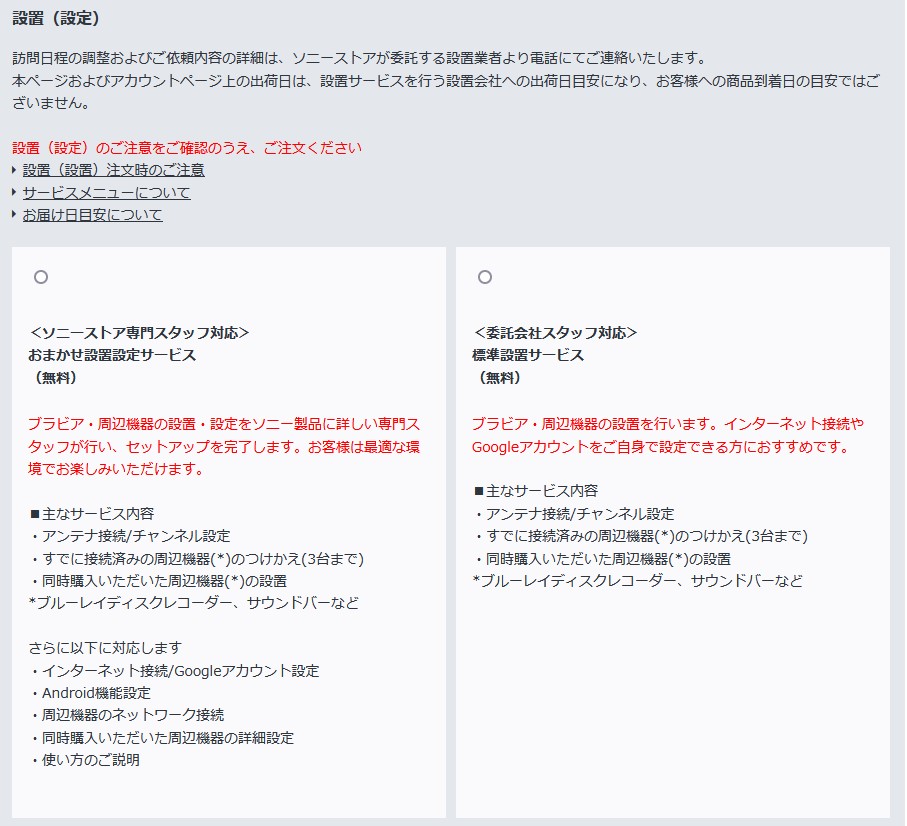Click アンテナ接続/チャンネル設定 in the right card
This screenshot has width=907, height=826.
click(574, 514)
